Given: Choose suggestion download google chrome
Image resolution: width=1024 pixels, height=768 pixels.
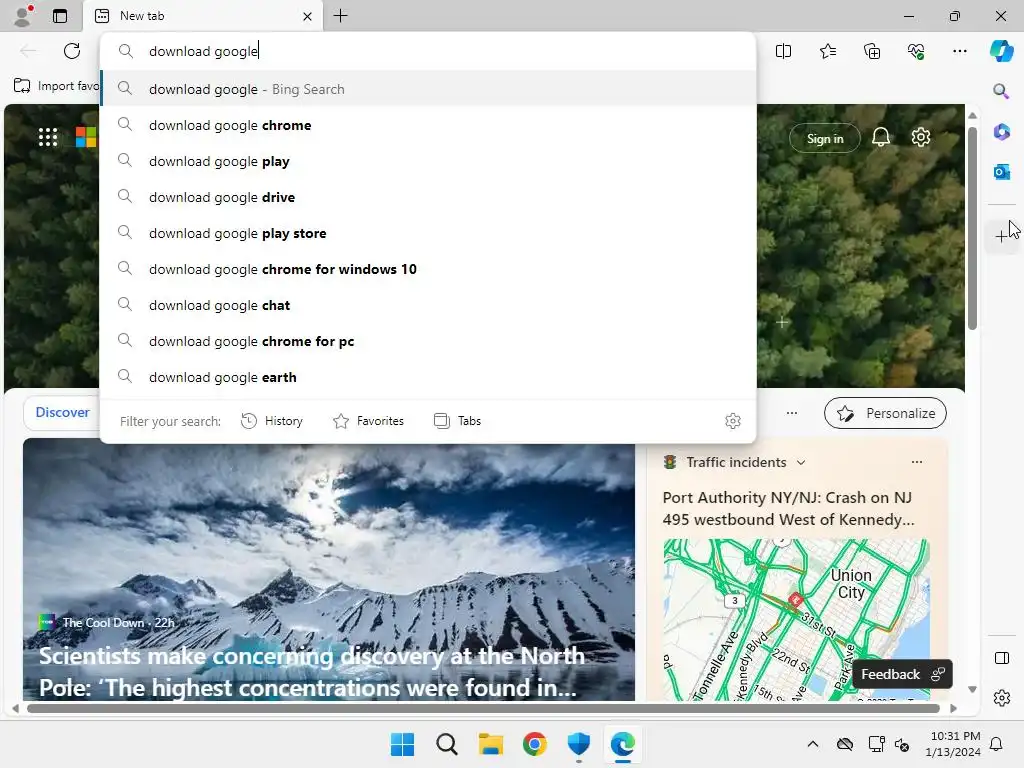Looking at the screenshot, I should (428, 125).
